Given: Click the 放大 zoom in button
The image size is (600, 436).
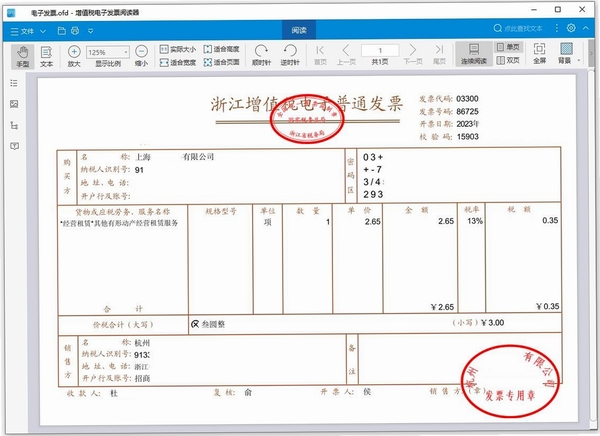Looking at the screenshot, I should (x=74, y=56).
